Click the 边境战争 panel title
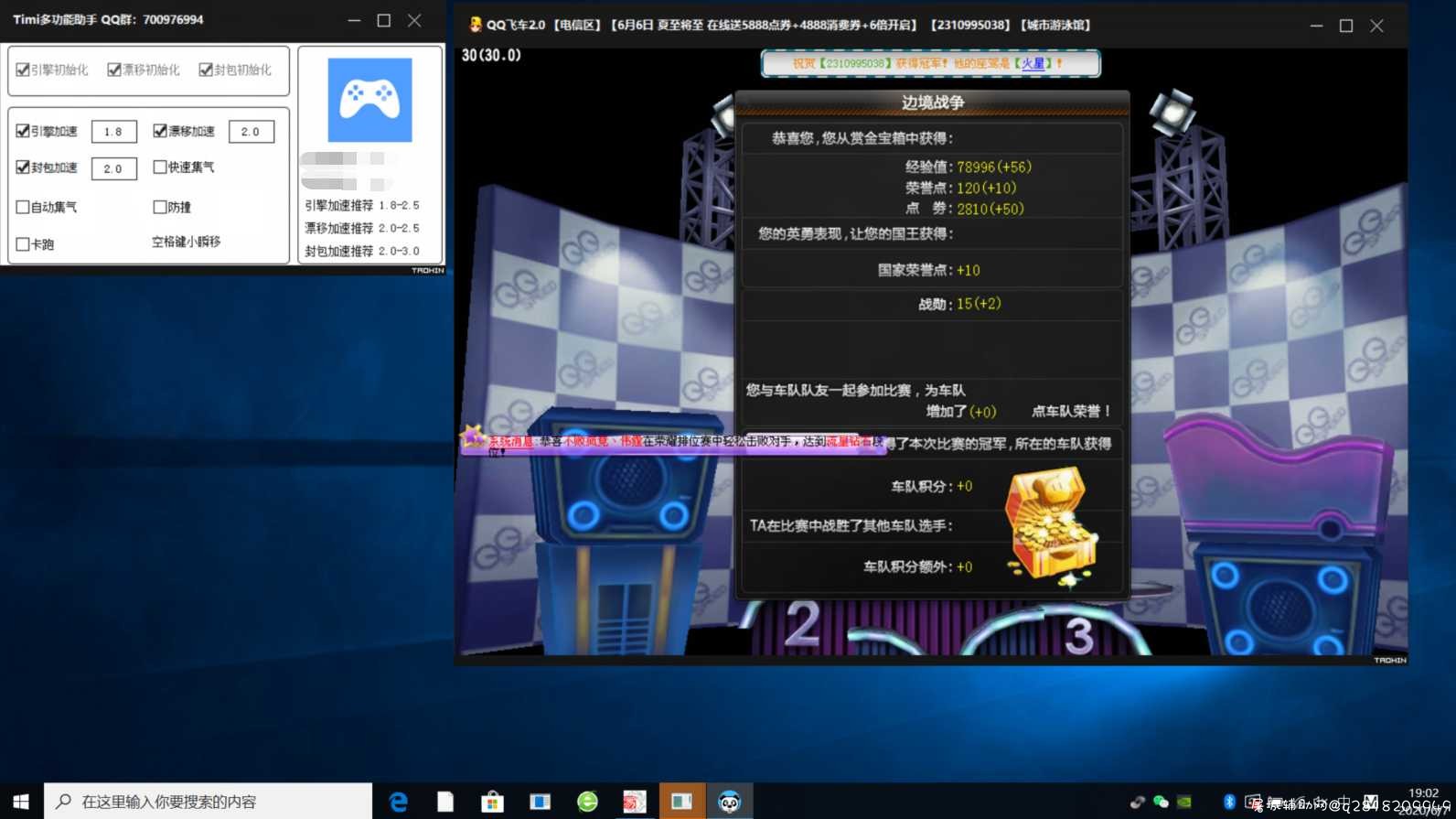Image resolution: width=1456 pixels, height=819 pixels. 933,102
